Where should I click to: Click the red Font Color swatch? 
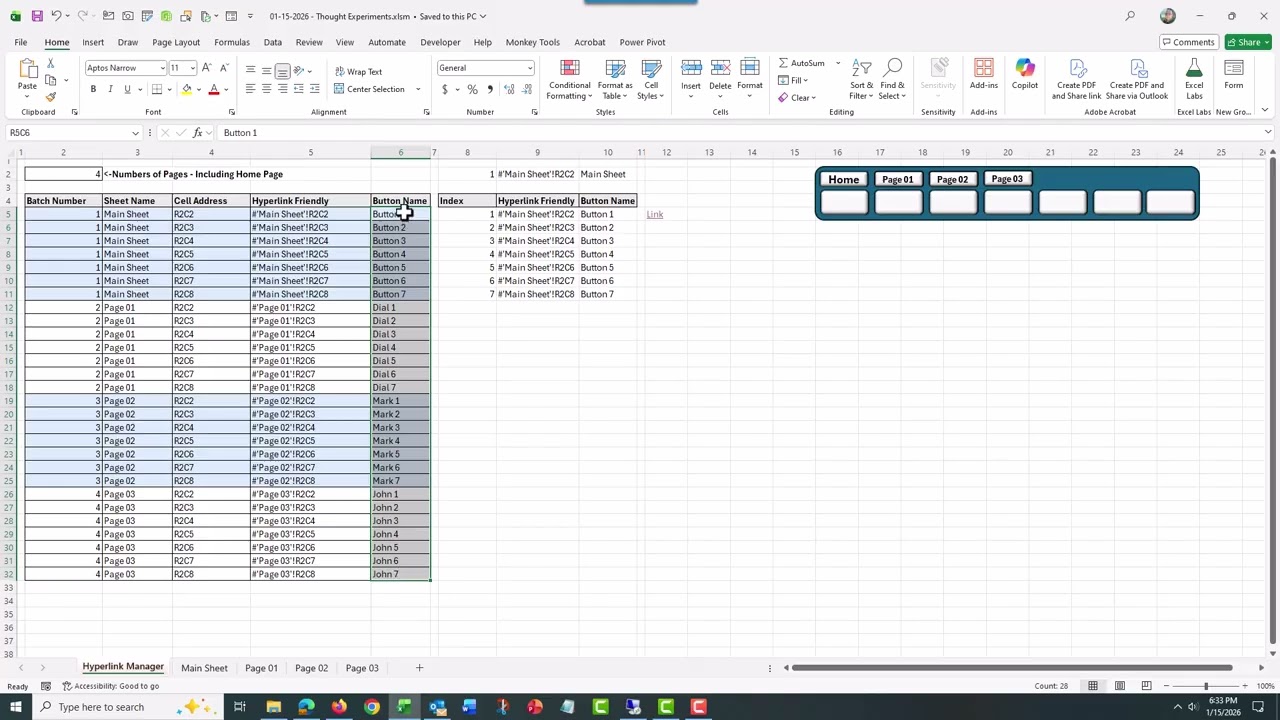[213, 89]
